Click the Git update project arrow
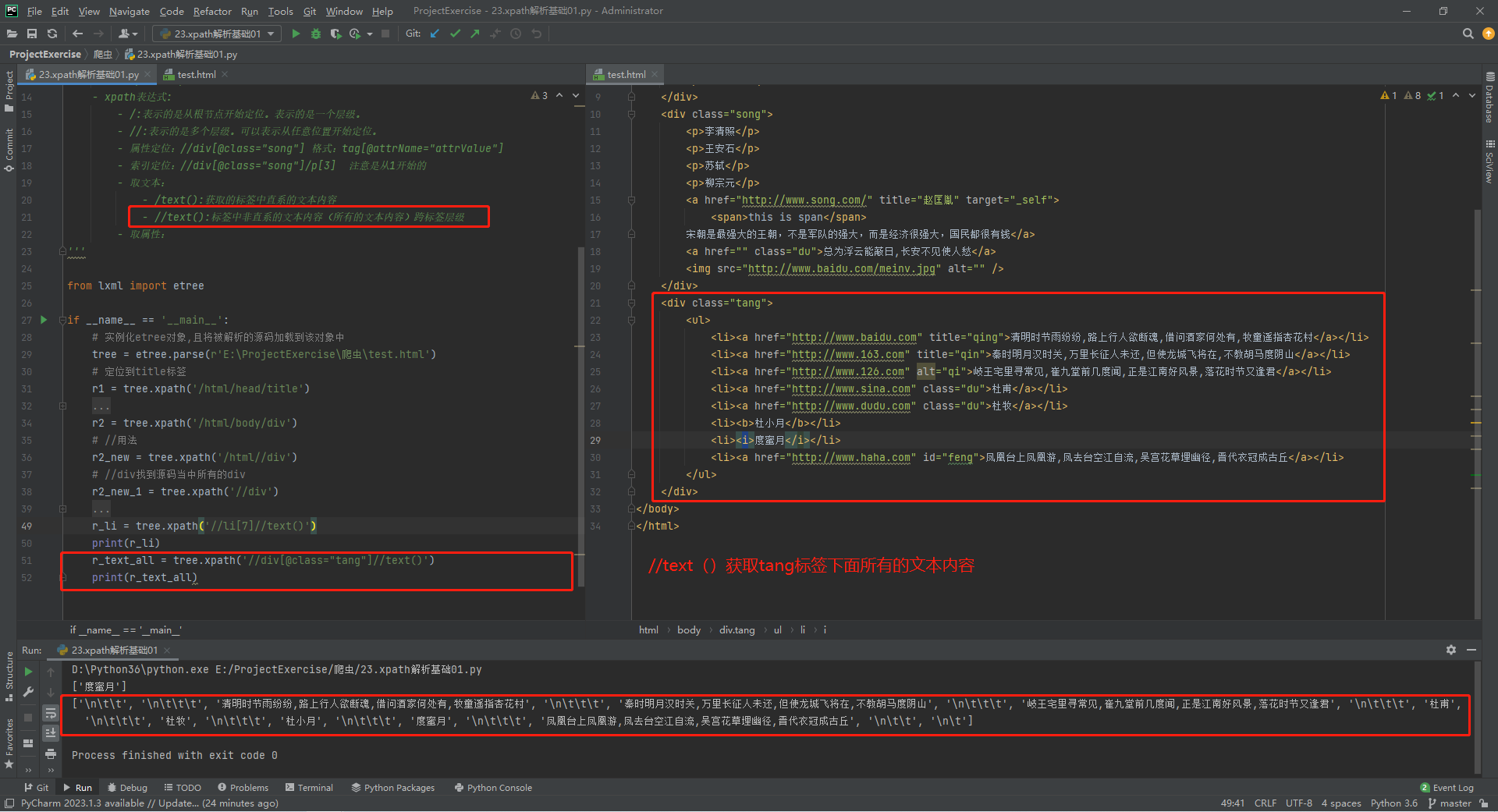 (x=435, y=34)
